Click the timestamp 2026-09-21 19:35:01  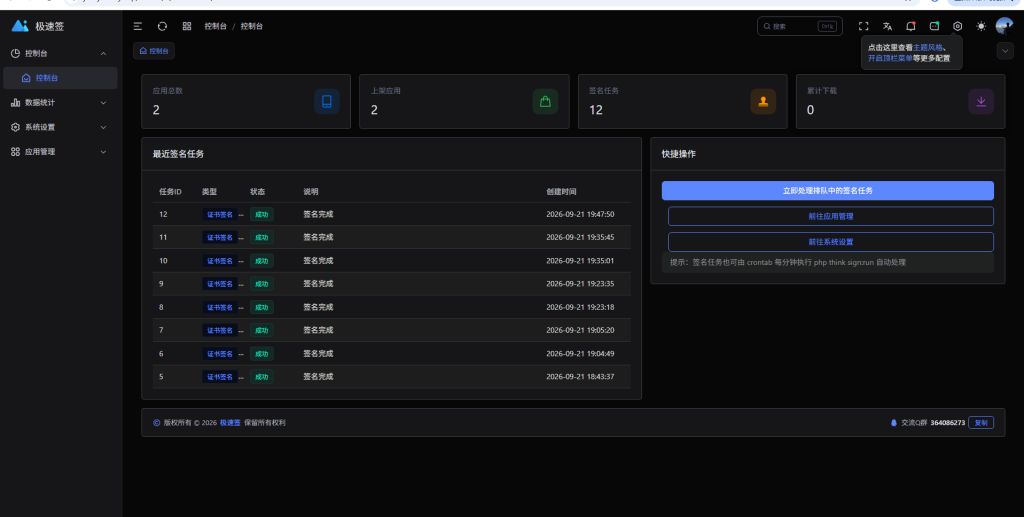(580, 260)
